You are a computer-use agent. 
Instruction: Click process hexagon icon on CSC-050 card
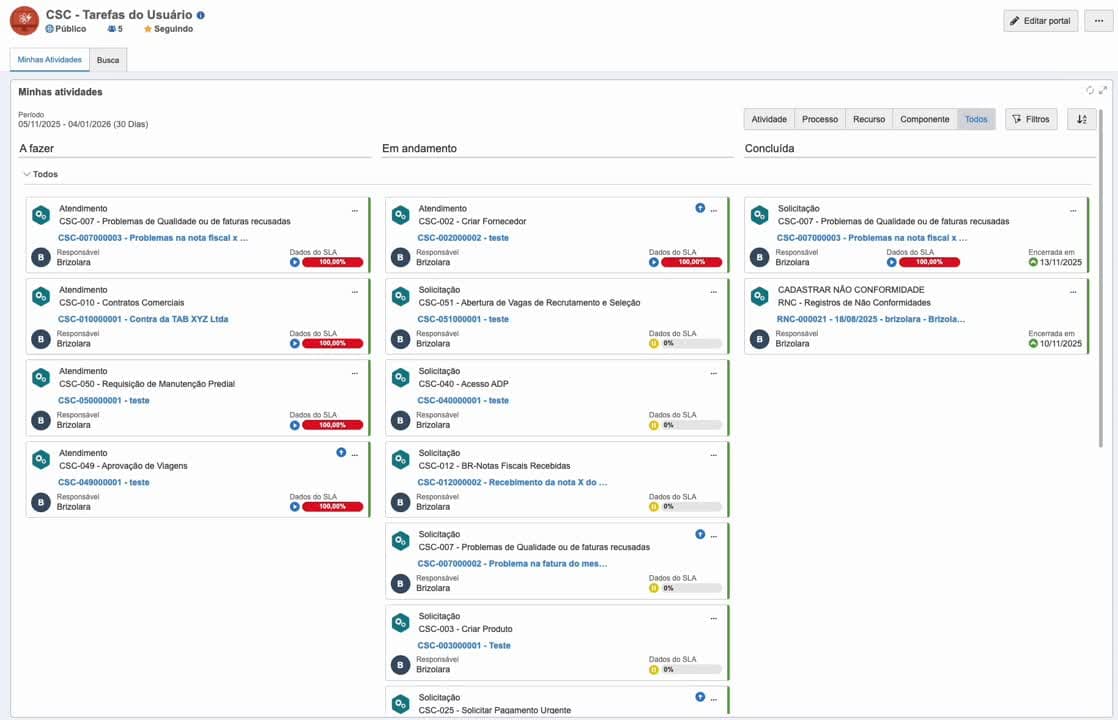coord(41,377)
